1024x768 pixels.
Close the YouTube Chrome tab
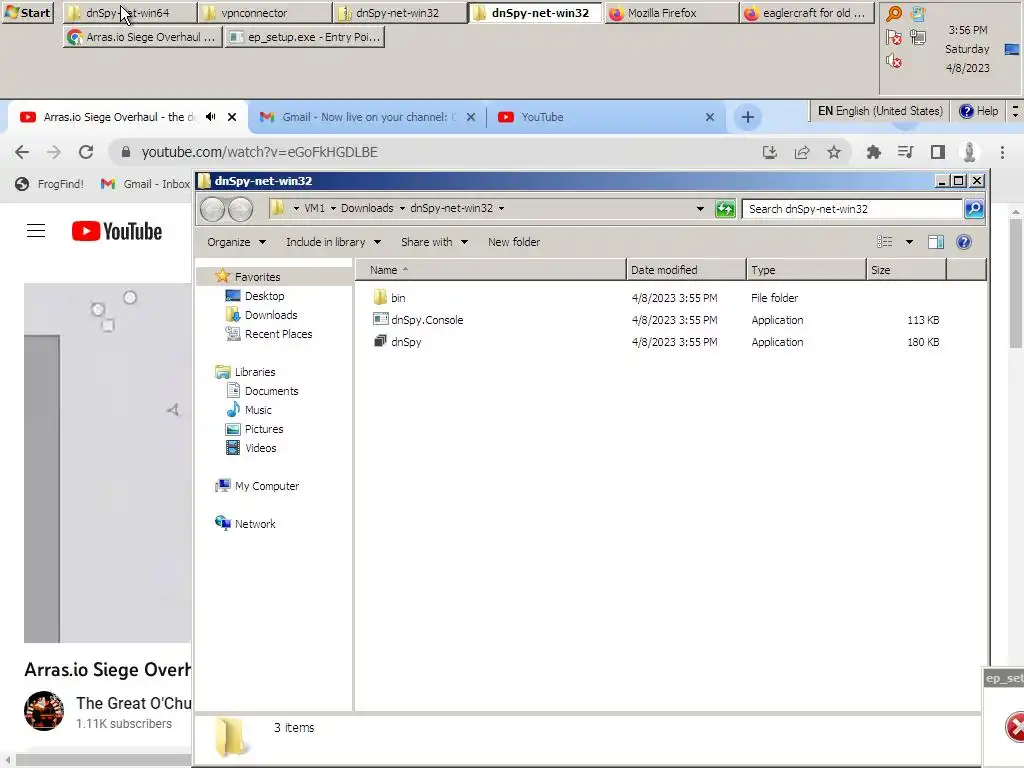(710, 117)
